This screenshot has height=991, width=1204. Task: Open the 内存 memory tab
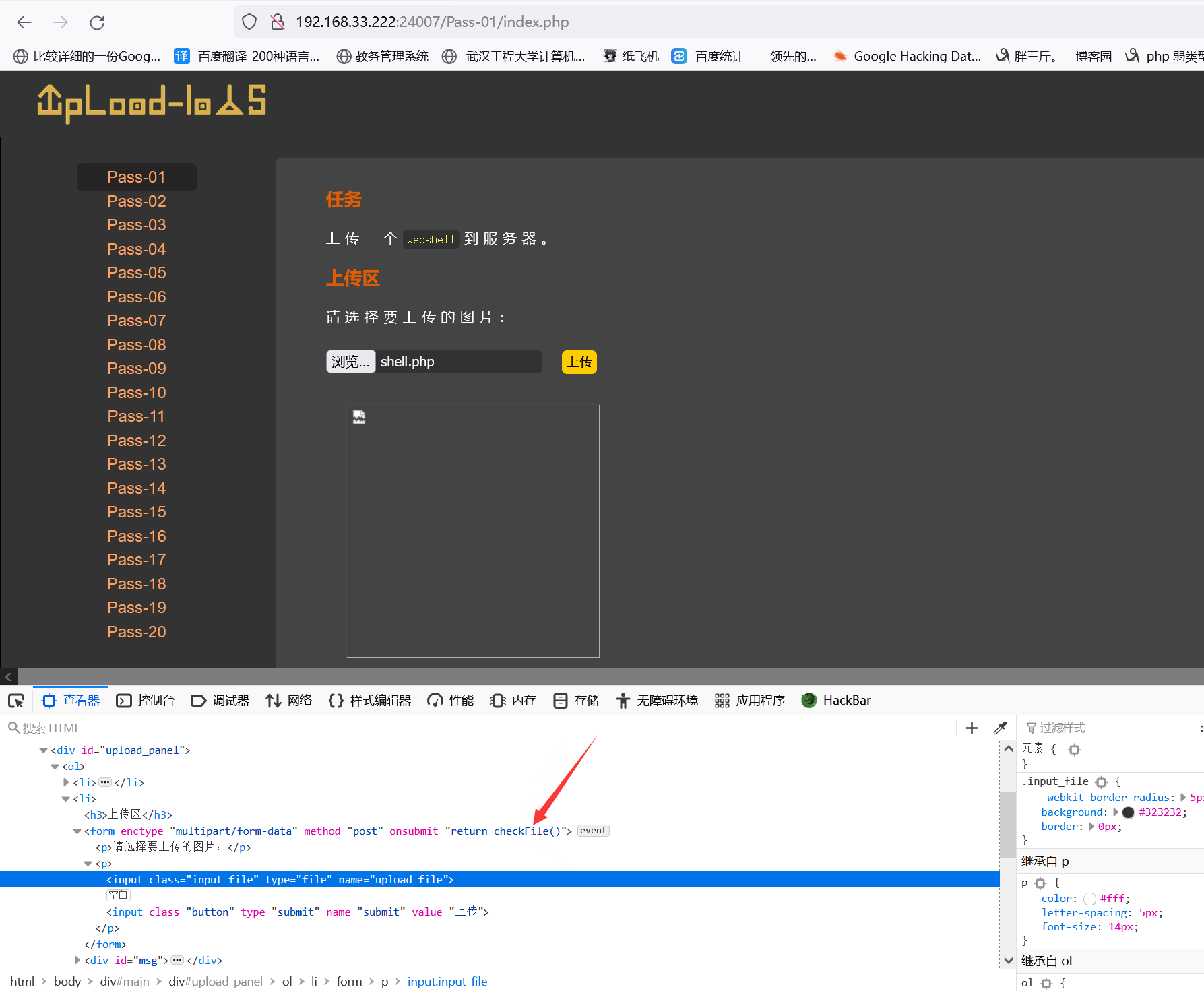tap(513, 701)
